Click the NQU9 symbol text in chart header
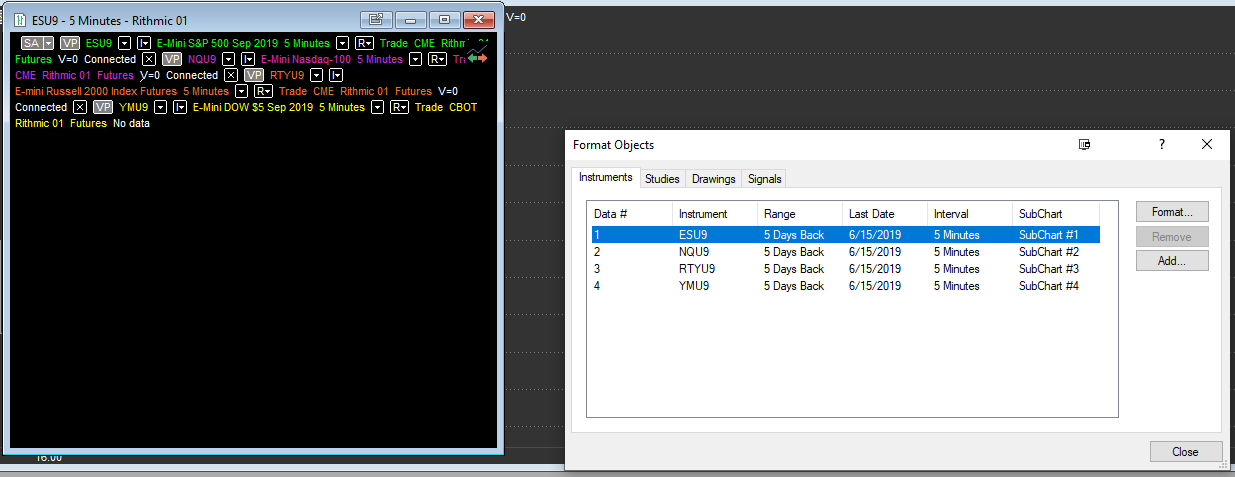Viewport: 1235px width, 477px height. point(202,59)
